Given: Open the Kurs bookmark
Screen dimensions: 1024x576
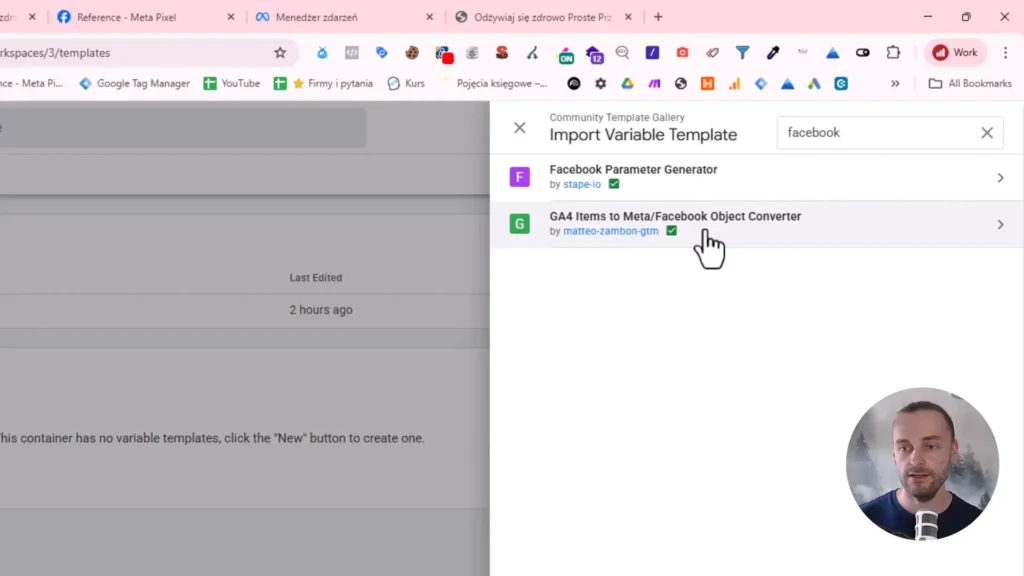Looking at the screenshot, I should tap(406, 84).
